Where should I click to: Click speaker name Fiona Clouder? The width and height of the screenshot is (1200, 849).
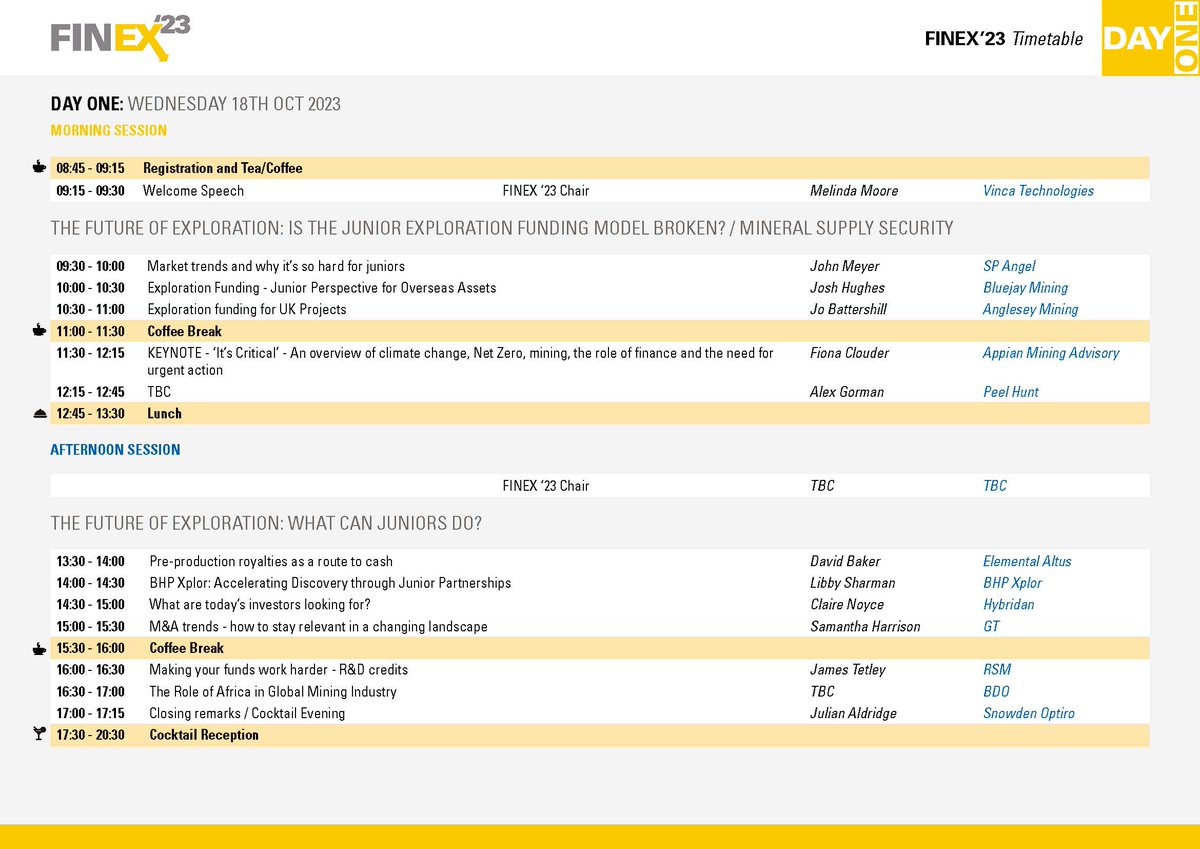pos(849,353)
